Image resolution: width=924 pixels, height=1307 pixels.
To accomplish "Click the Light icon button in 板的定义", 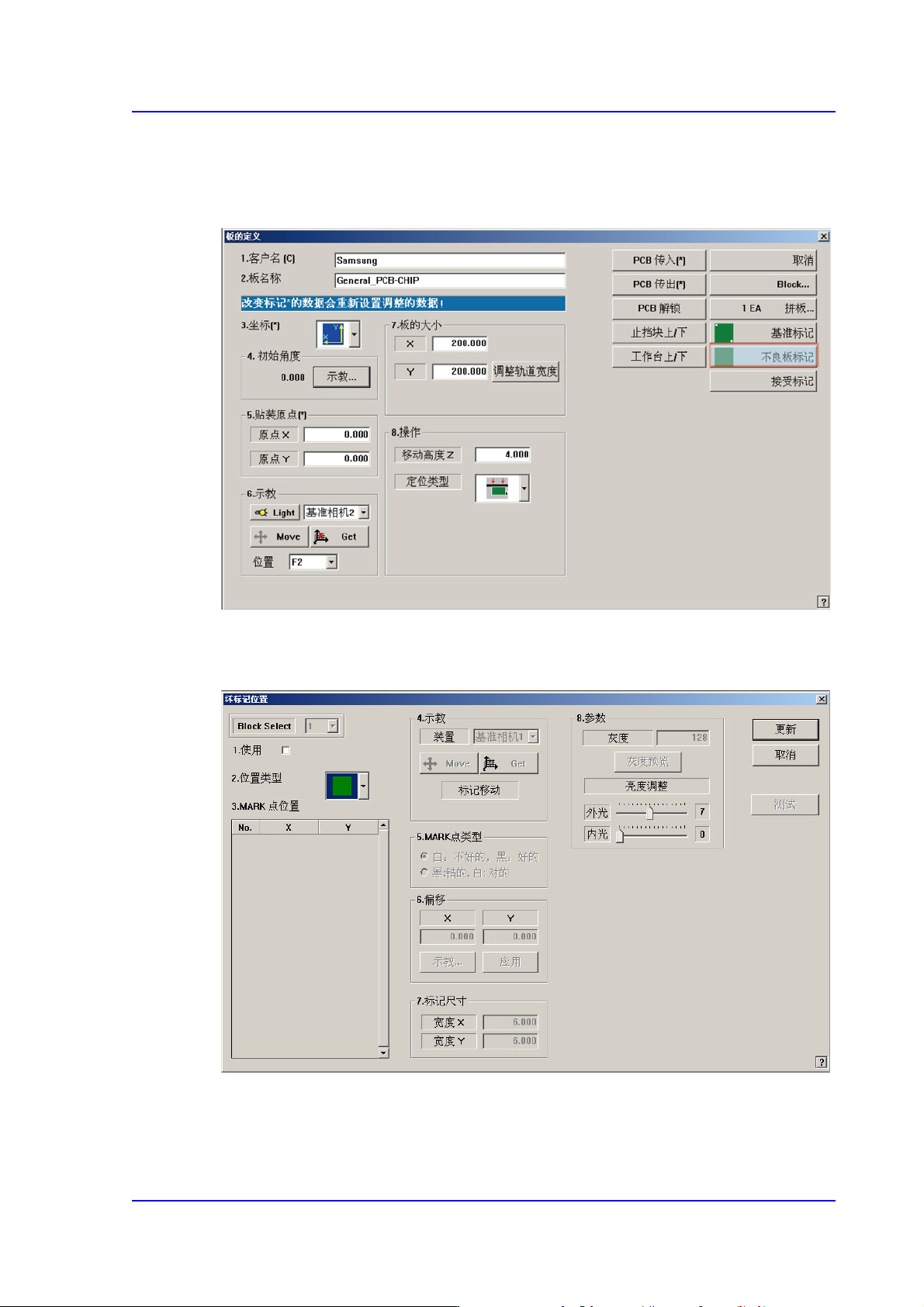I will 275,513.
